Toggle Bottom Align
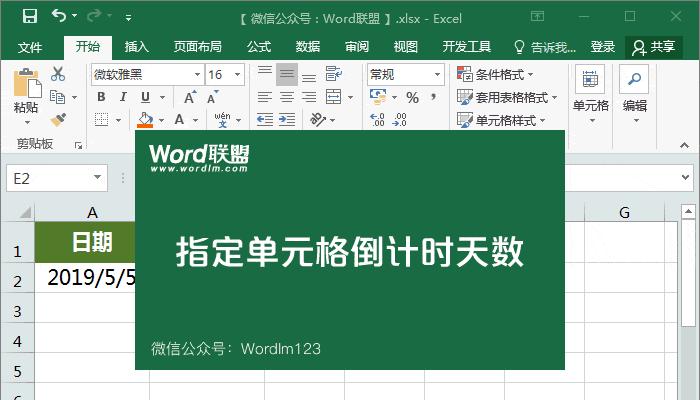This screenshot has width=700, height=400. tap(309, 75)
